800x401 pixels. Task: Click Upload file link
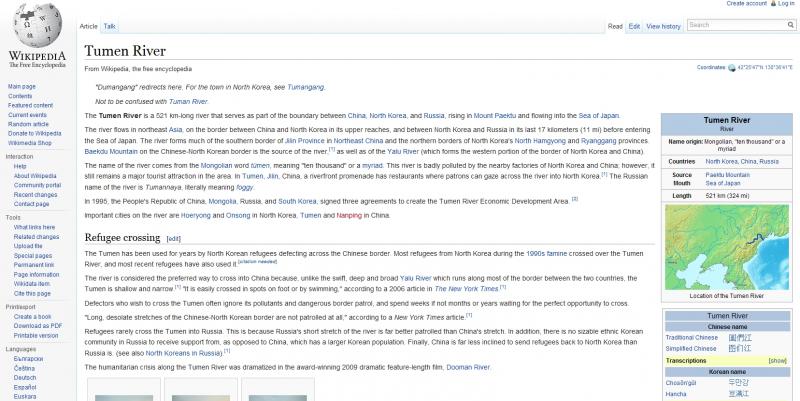[28, 246]
